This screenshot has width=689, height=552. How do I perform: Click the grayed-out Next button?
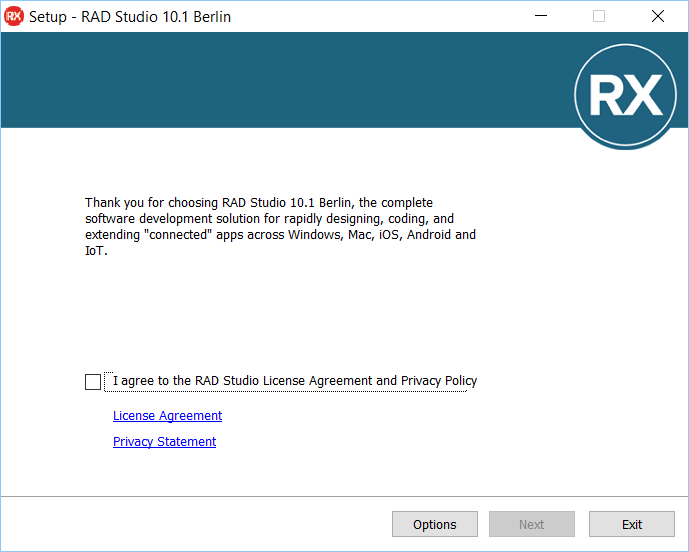(532, 524)
